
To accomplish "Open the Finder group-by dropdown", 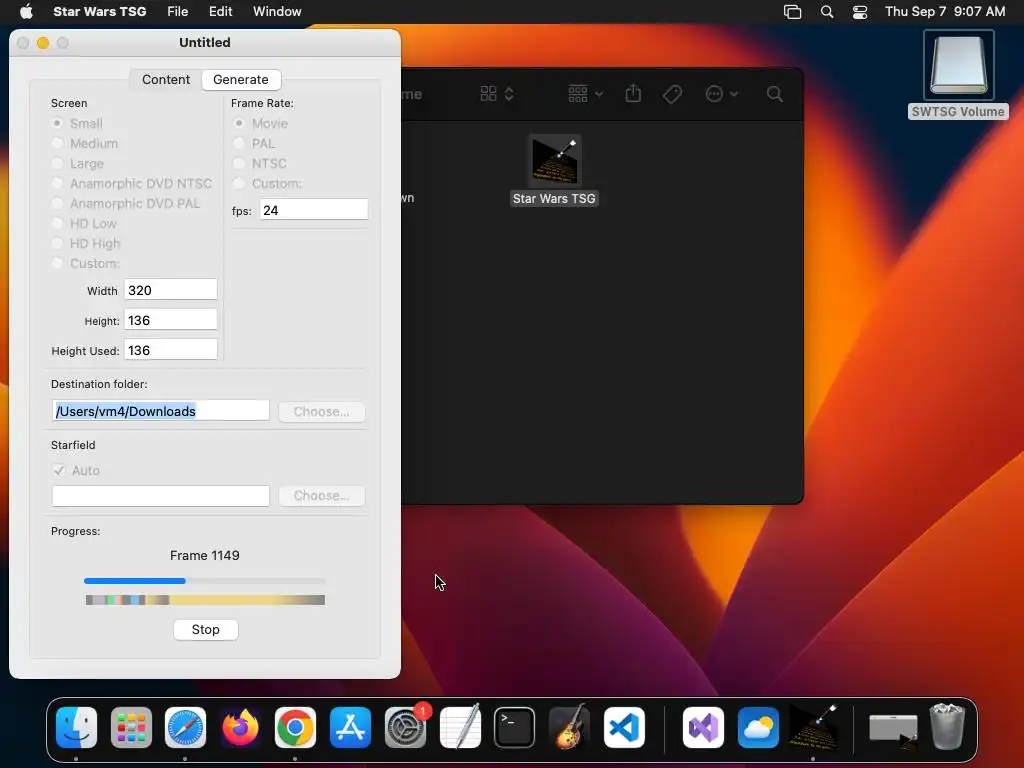I will coord(585,94).
